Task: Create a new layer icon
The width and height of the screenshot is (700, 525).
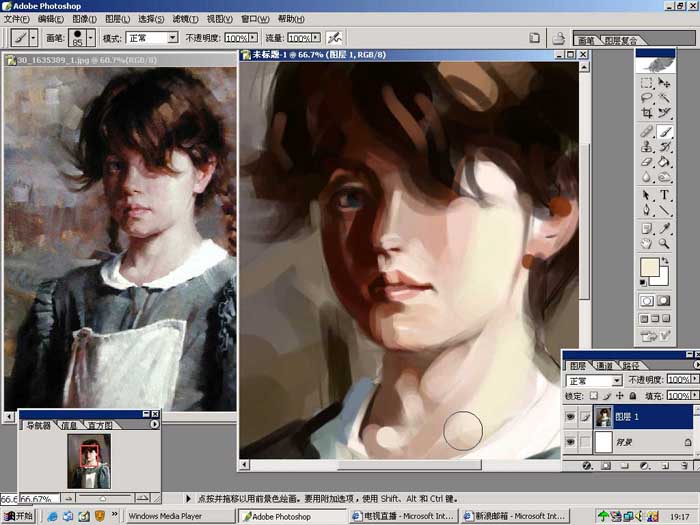Action: [665, 466]
